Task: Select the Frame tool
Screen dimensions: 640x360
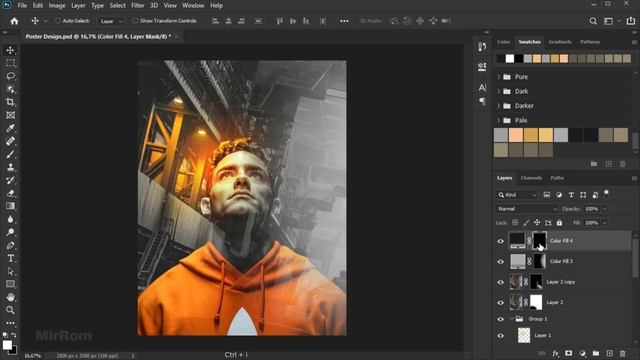Action: click(x=11, y=115)
